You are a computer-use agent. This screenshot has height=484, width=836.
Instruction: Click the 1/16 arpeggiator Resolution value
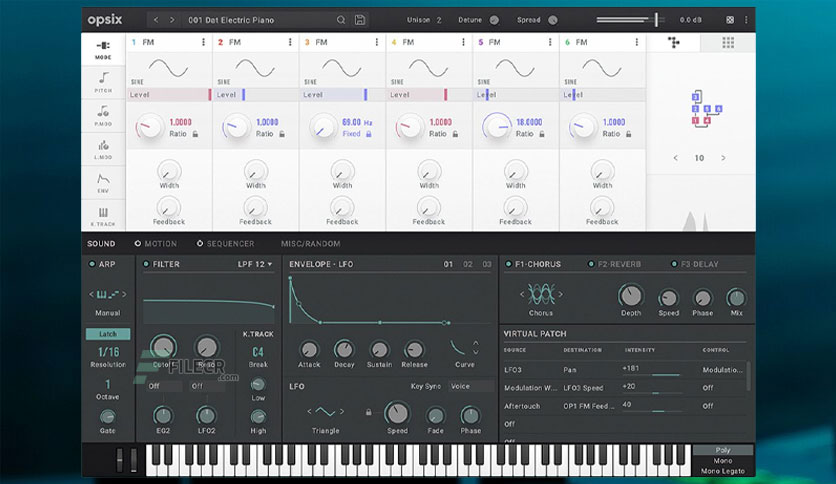pos(108,352)
